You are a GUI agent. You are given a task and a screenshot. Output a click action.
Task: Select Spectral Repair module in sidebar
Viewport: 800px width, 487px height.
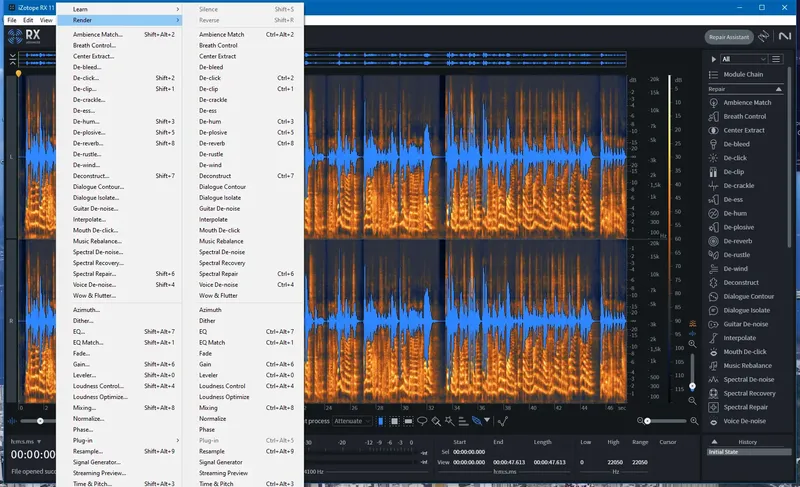[745, 407]
